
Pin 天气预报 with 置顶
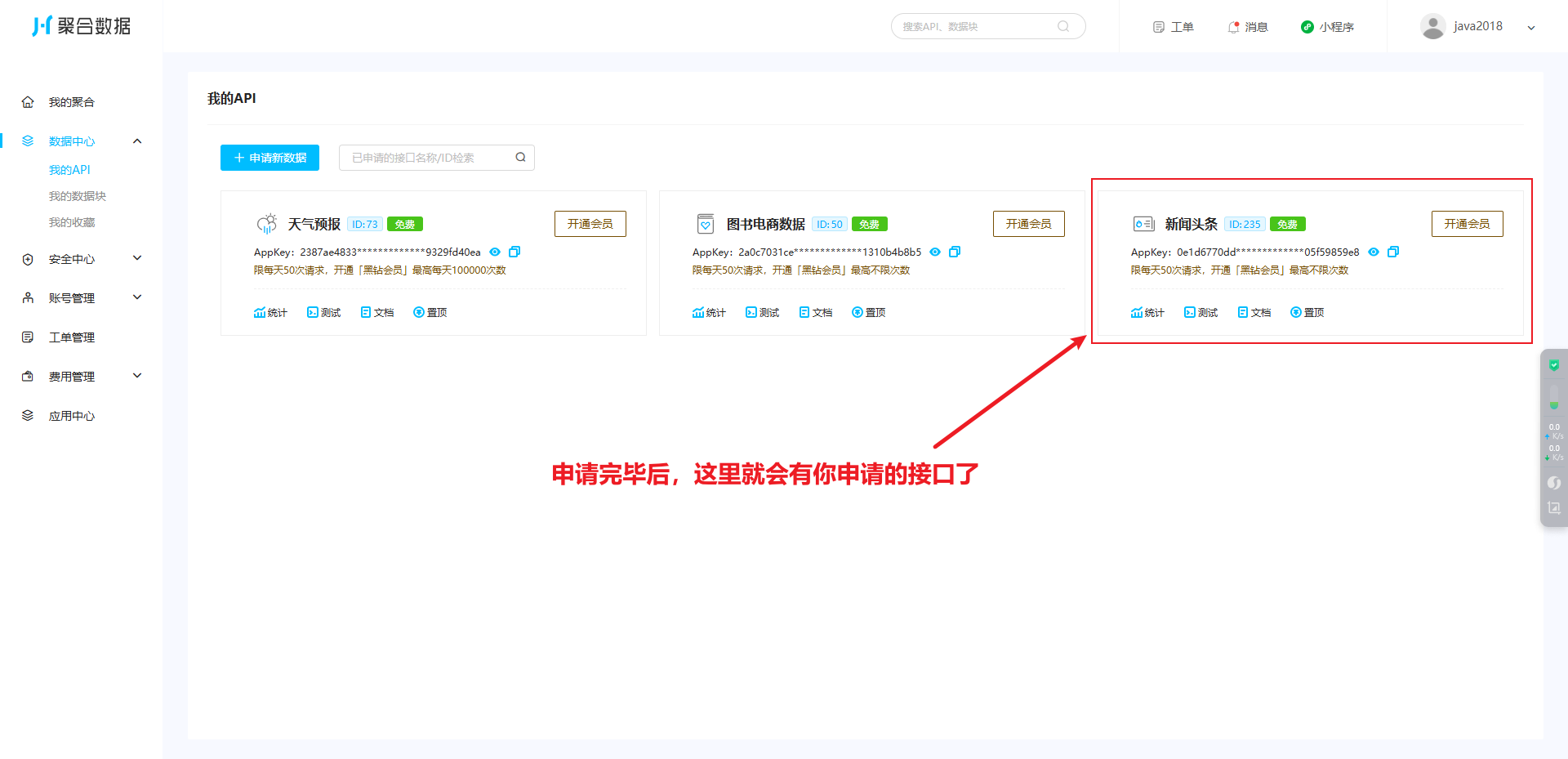430,312
